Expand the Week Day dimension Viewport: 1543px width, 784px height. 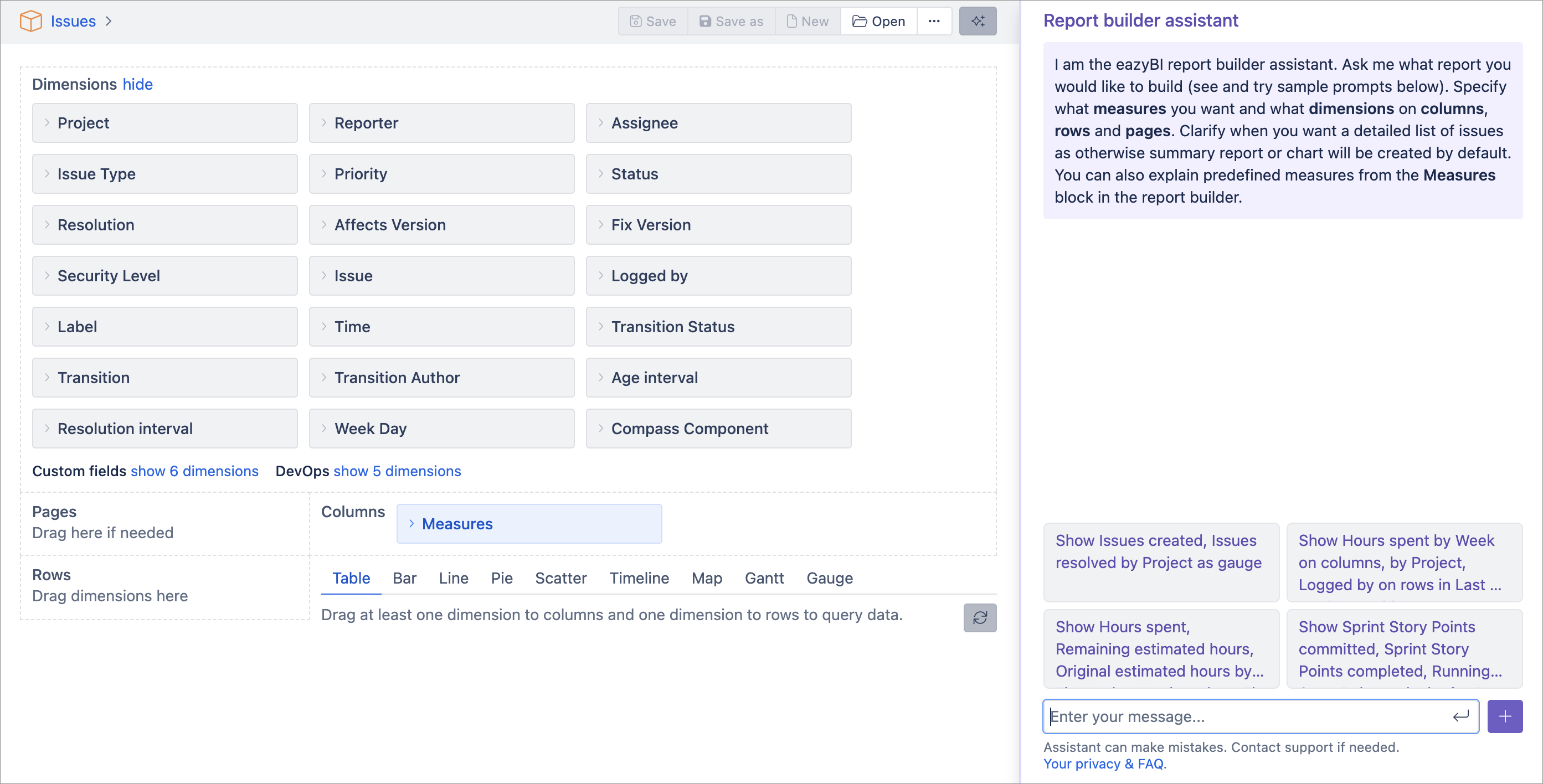(x=441, y=428)
